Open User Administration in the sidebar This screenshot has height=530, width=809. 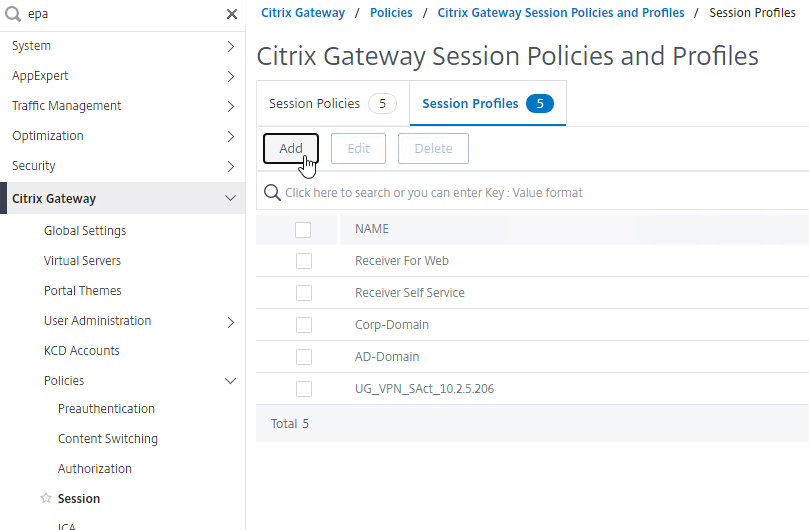98,320
